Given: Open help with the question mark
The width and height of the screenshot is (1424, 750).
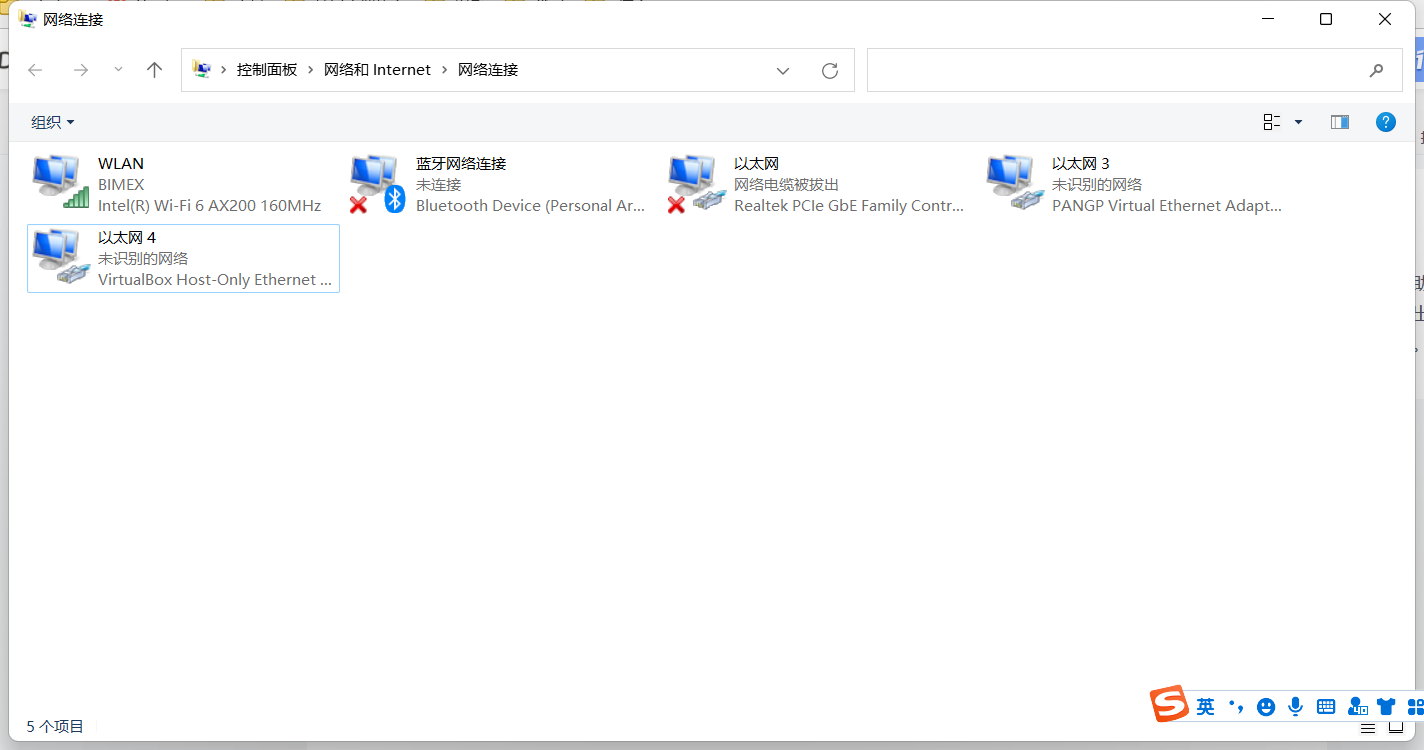Looking at the screenshot, I should (1386, 122).
